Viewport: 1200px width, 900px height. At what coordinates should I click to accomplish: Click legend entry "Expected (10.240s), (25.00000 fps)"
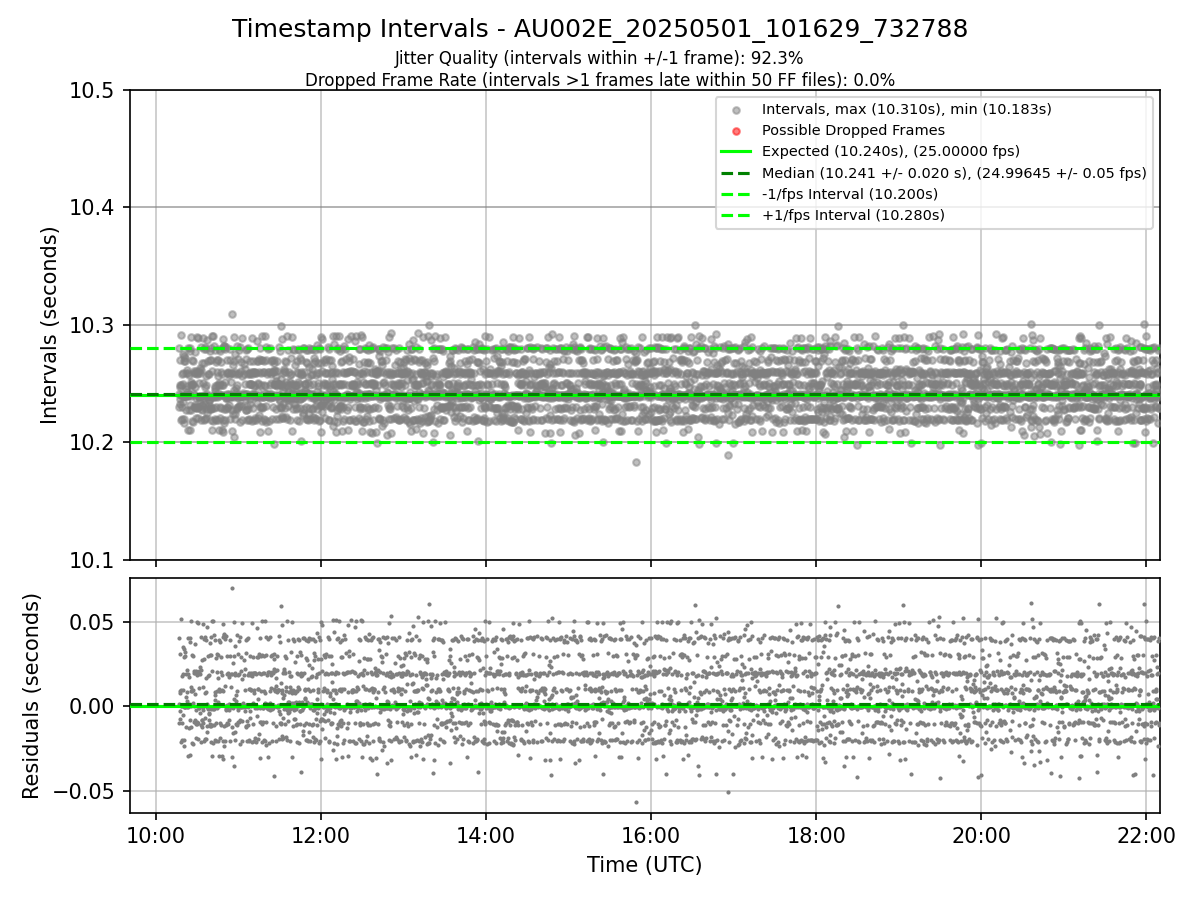tap(891, 151)
